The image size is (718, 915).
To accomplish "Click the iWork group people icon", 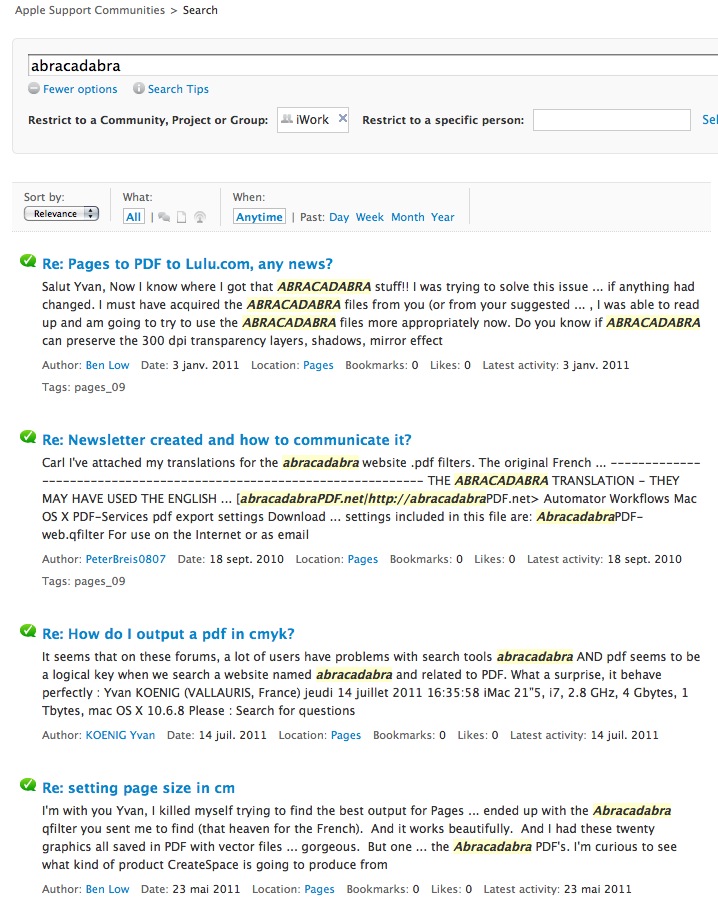I will tap(287, 119).
